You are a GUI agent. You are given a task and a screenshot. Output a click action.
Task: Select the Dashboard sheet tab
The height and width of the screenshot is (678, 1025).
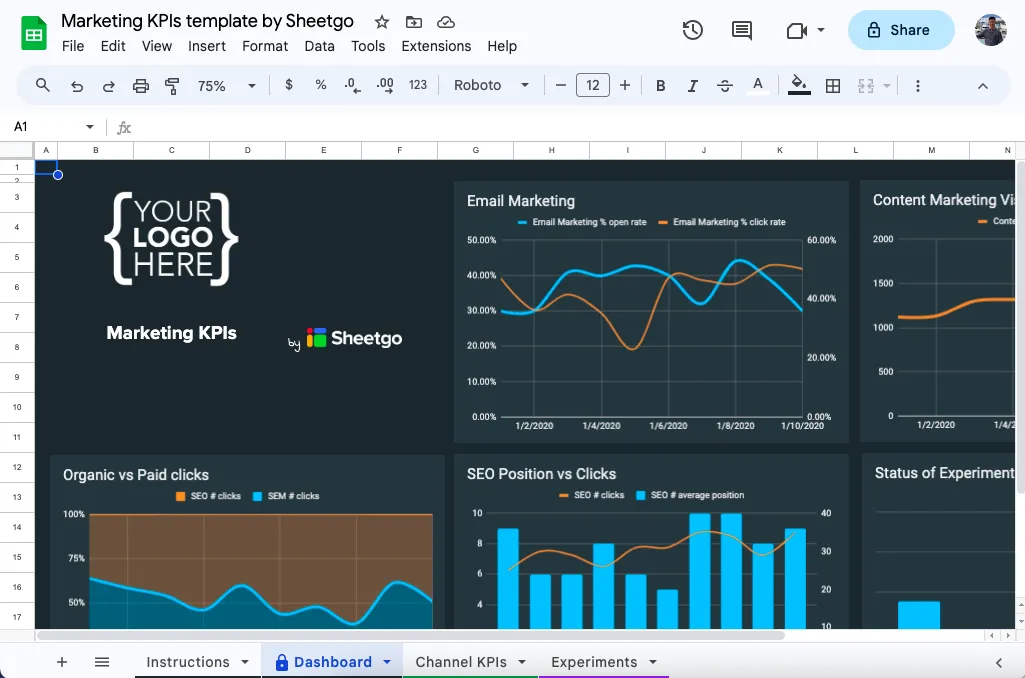pos(333,662)
